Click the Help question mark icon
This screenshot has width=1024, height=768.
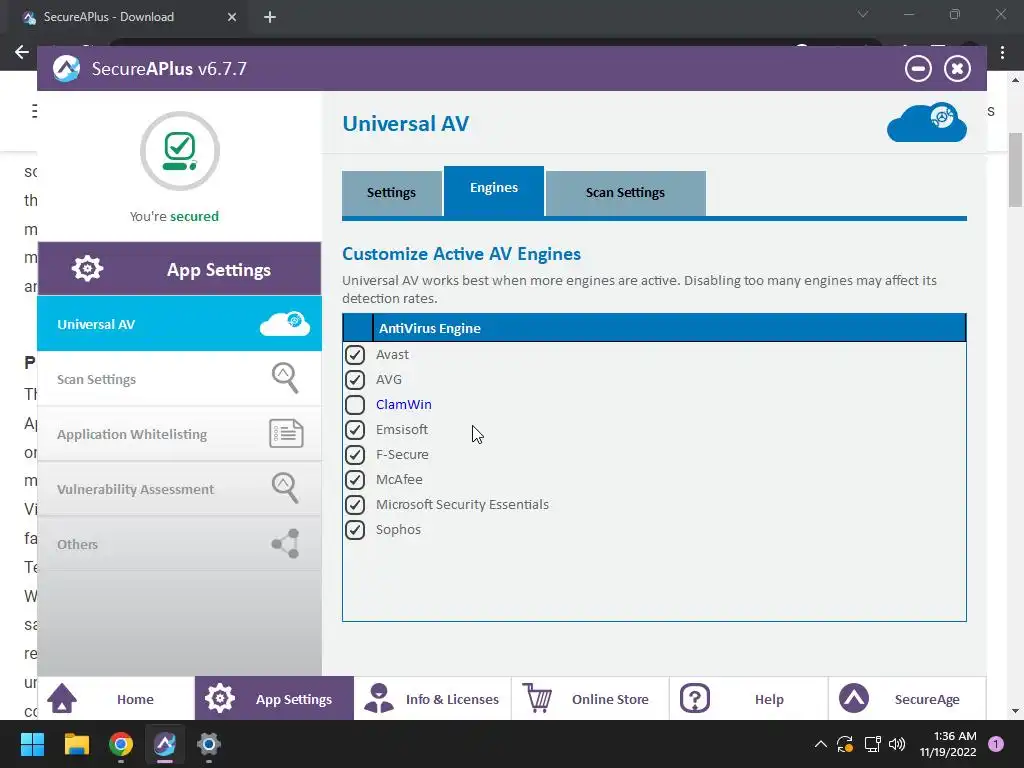click(x=695, y=698)
